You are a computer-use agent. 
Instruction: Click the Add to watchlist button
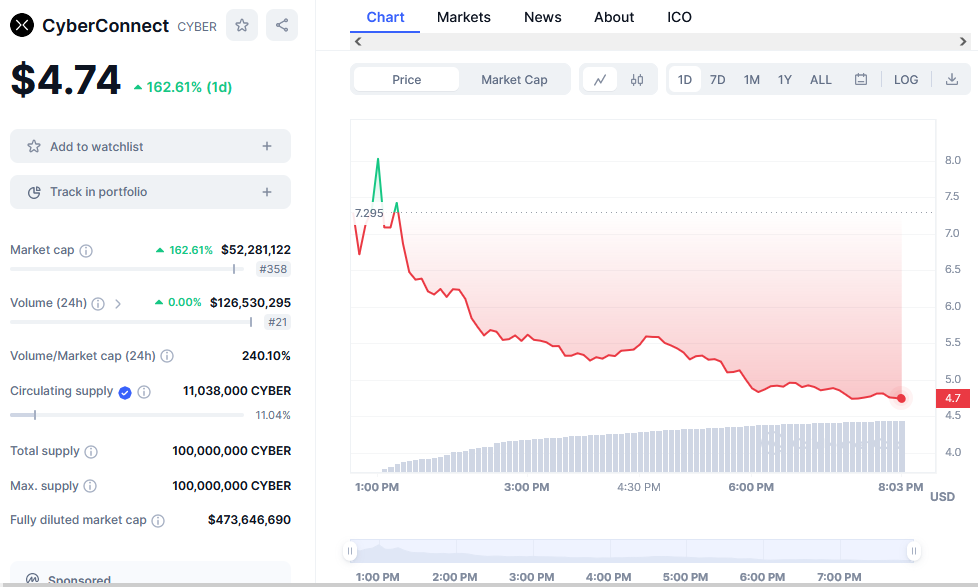150,146
